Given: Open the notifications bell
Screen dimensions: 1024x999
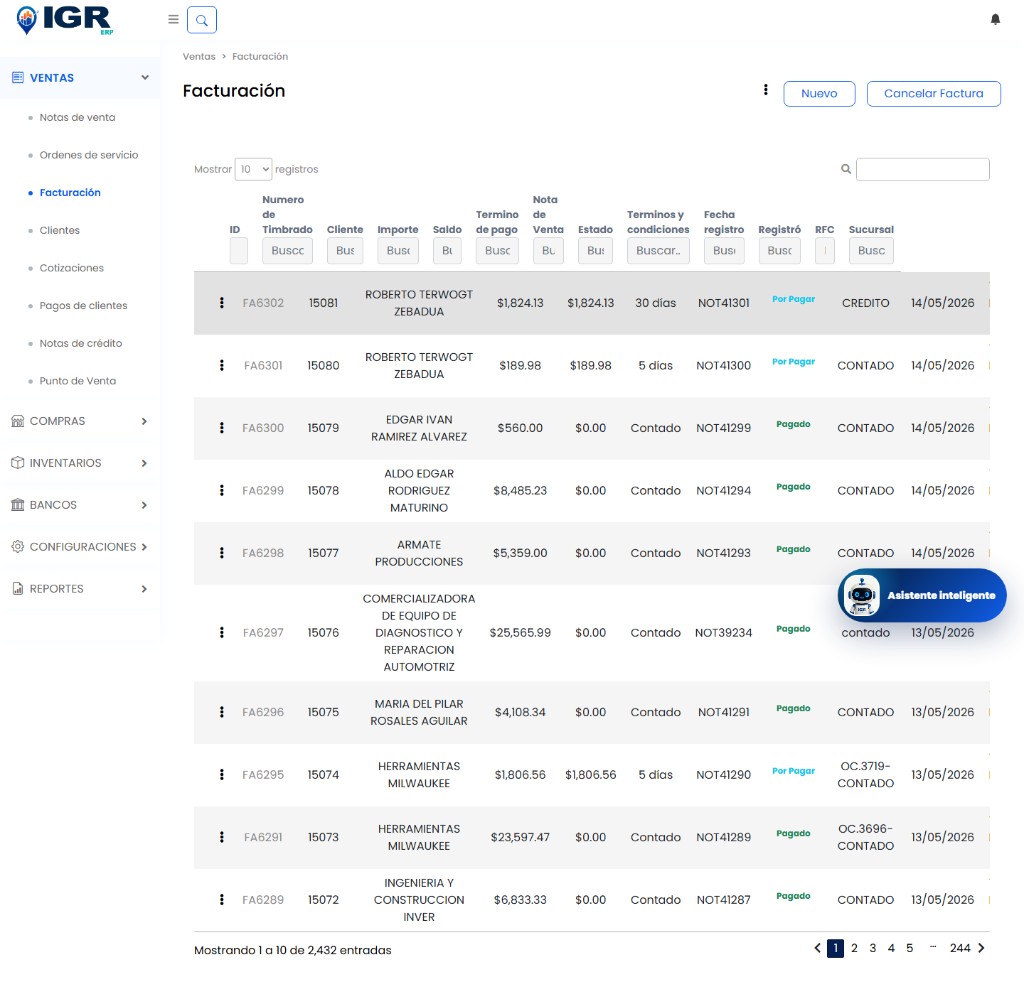Looking at the screenshot, I should pos(995,20).
